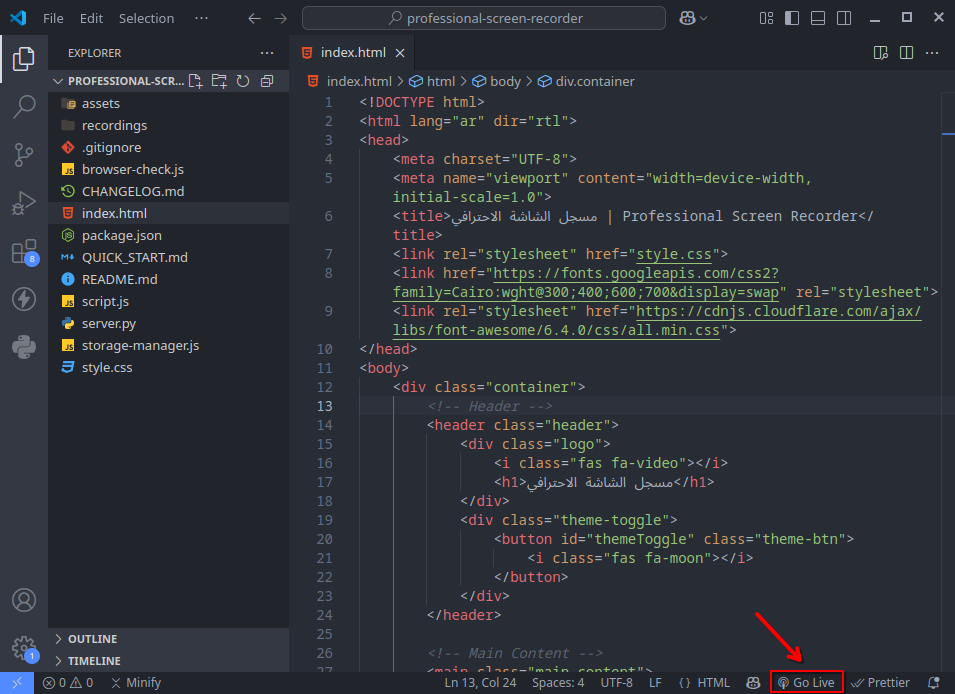Open the Selection menu
The height and width of the screenshot is (694, 955).
tap(146, 18)
